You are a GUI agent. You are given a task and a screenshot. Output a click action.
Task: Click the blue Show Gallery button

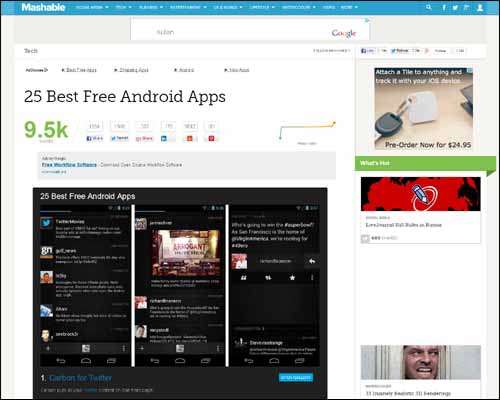[x=296, y=377]
